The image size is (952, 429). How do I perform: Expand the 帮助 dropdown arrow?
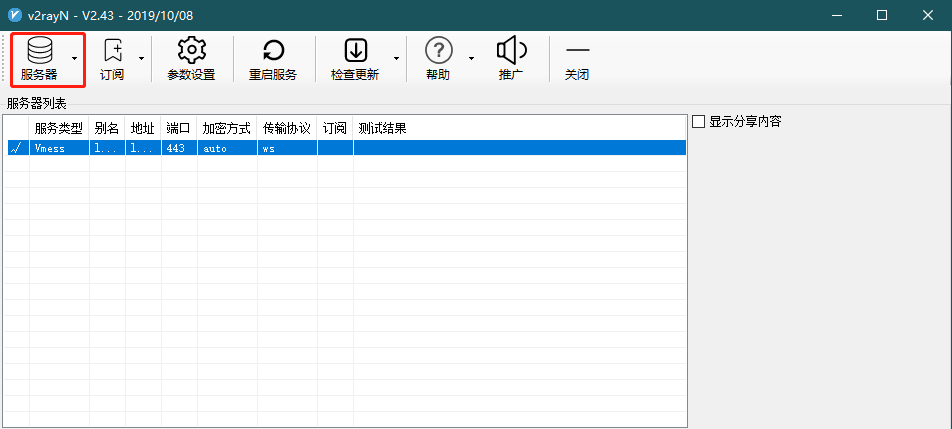click(x=471, y=59)
